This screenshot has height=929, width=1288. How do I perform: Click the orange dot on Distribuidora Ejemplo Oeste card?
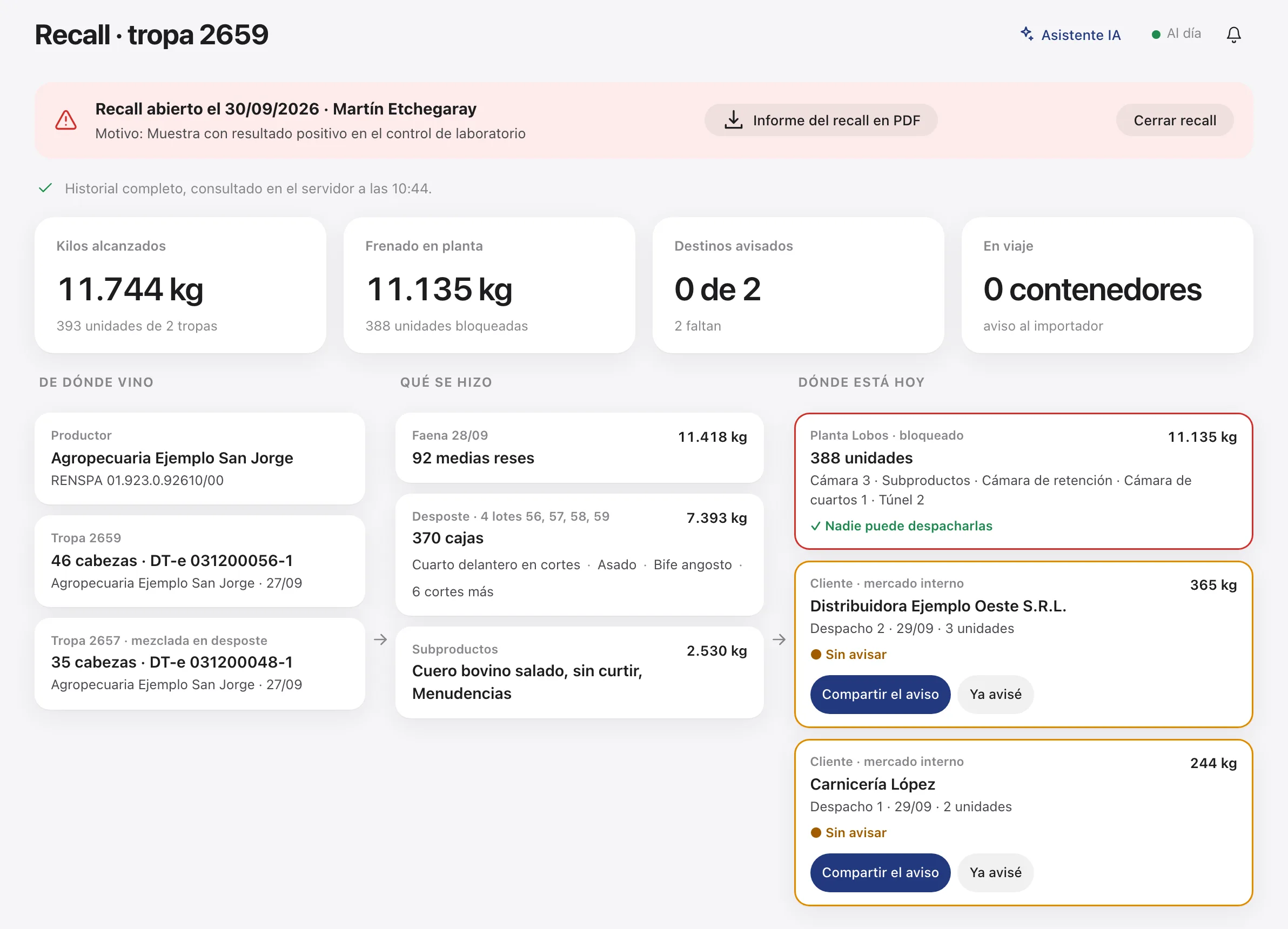coord(816,654)
